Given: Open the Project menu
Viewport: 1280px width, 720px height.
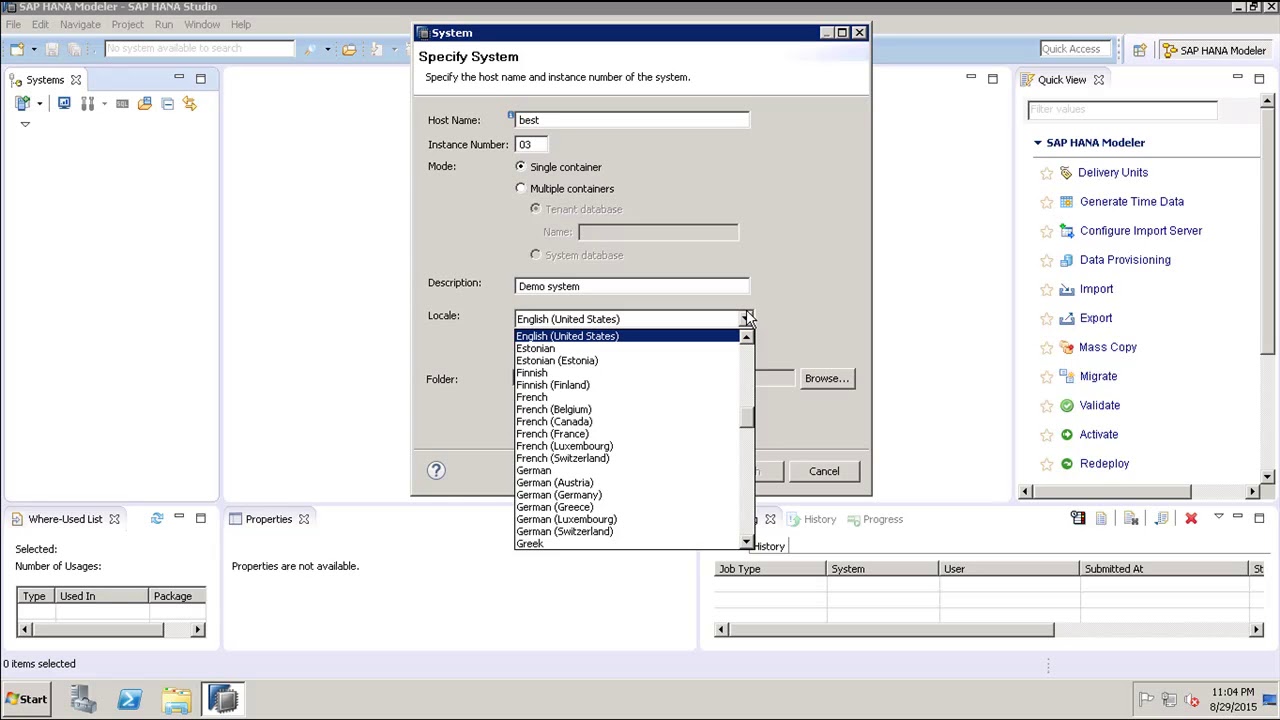Looking at the screenshot, I should [x=127, y=24].
